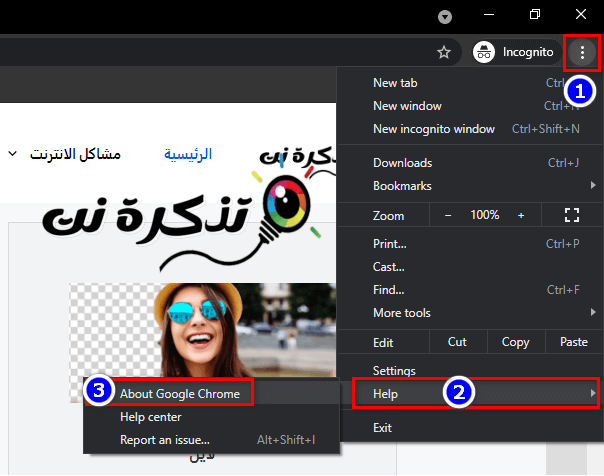
Task: Open the tab search dropdown arrow
Action: pos(445,17)
